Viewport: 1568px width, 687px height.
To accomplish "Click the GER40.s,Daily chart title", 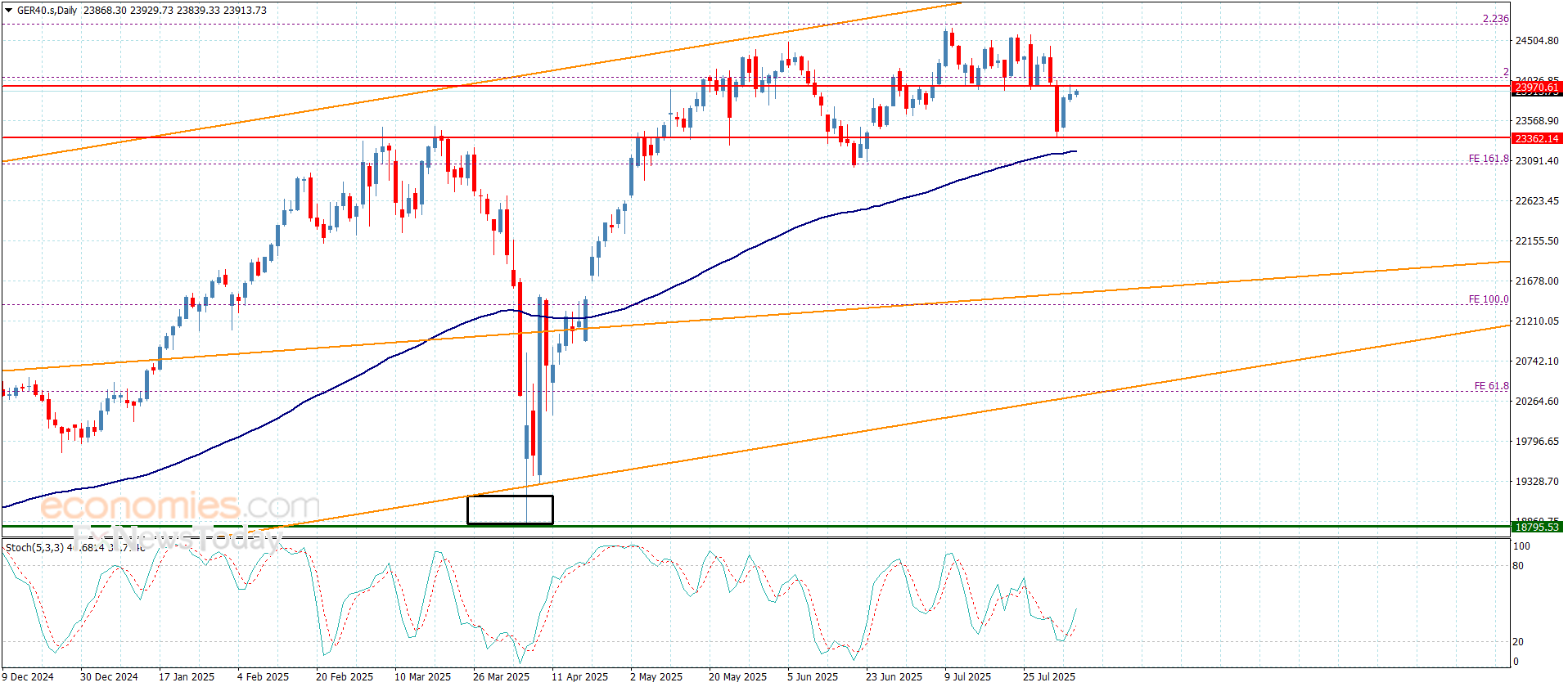I will pos(47,11).
